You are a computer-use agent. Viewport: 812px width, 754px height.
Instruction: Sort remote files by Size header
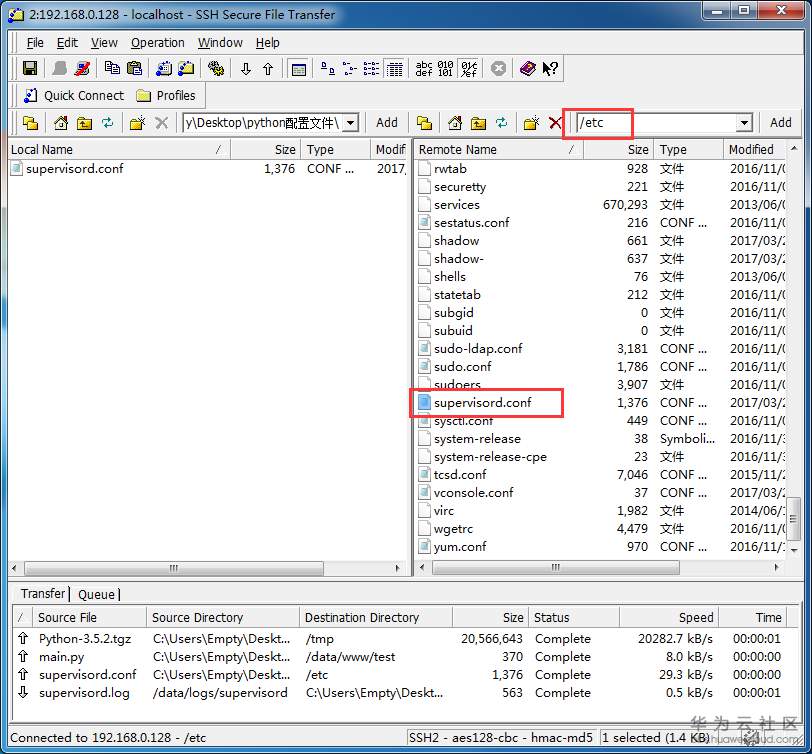coord(619,150)
